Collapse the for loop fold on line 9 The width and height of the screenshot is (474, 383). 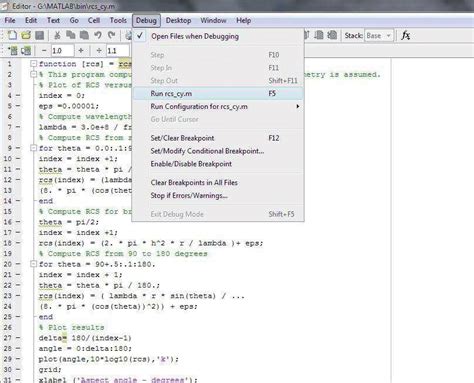(33, 148)
